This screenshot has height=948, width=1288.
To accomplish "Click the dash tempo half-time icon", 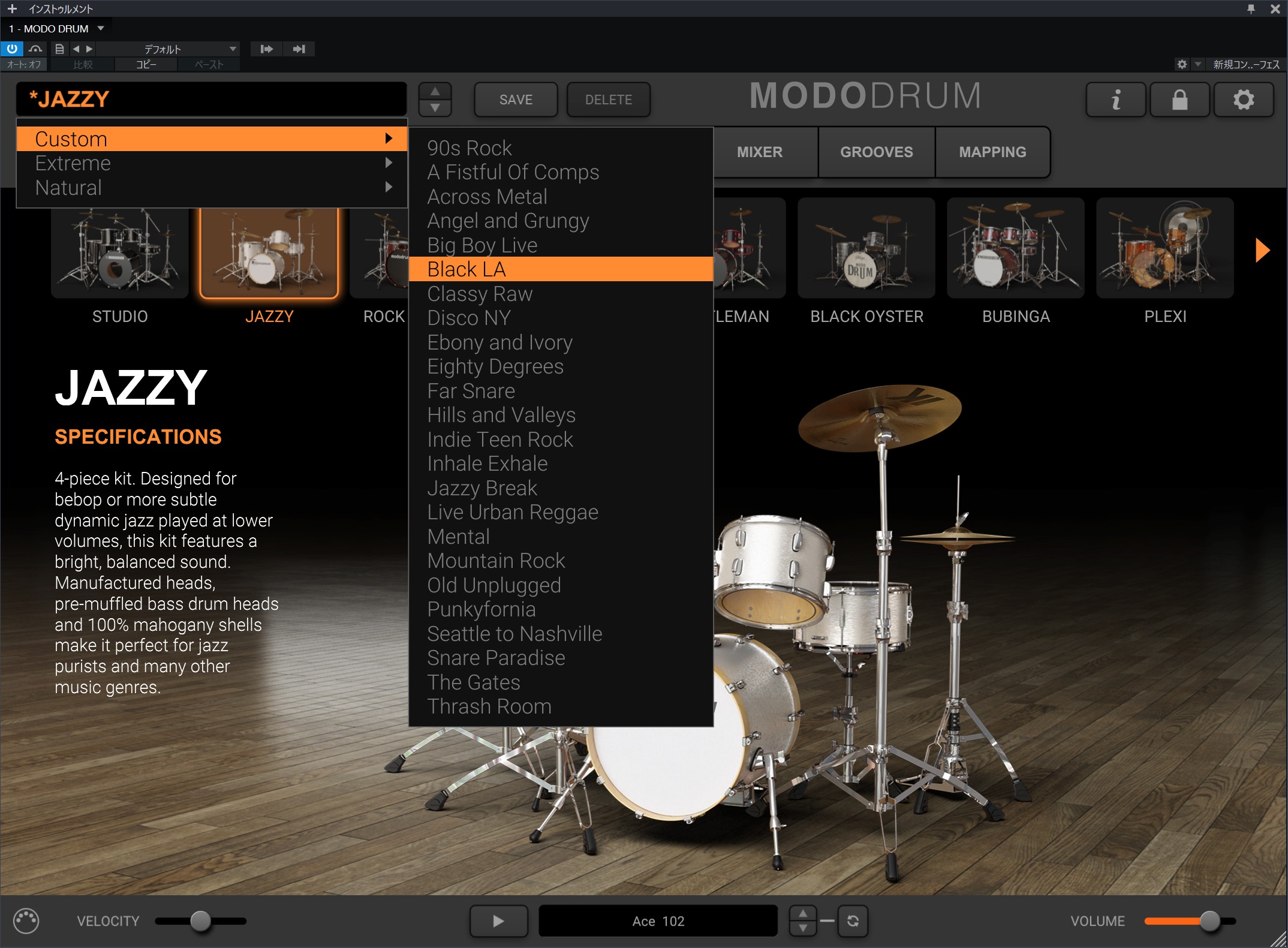I will [x=827, y=921].
